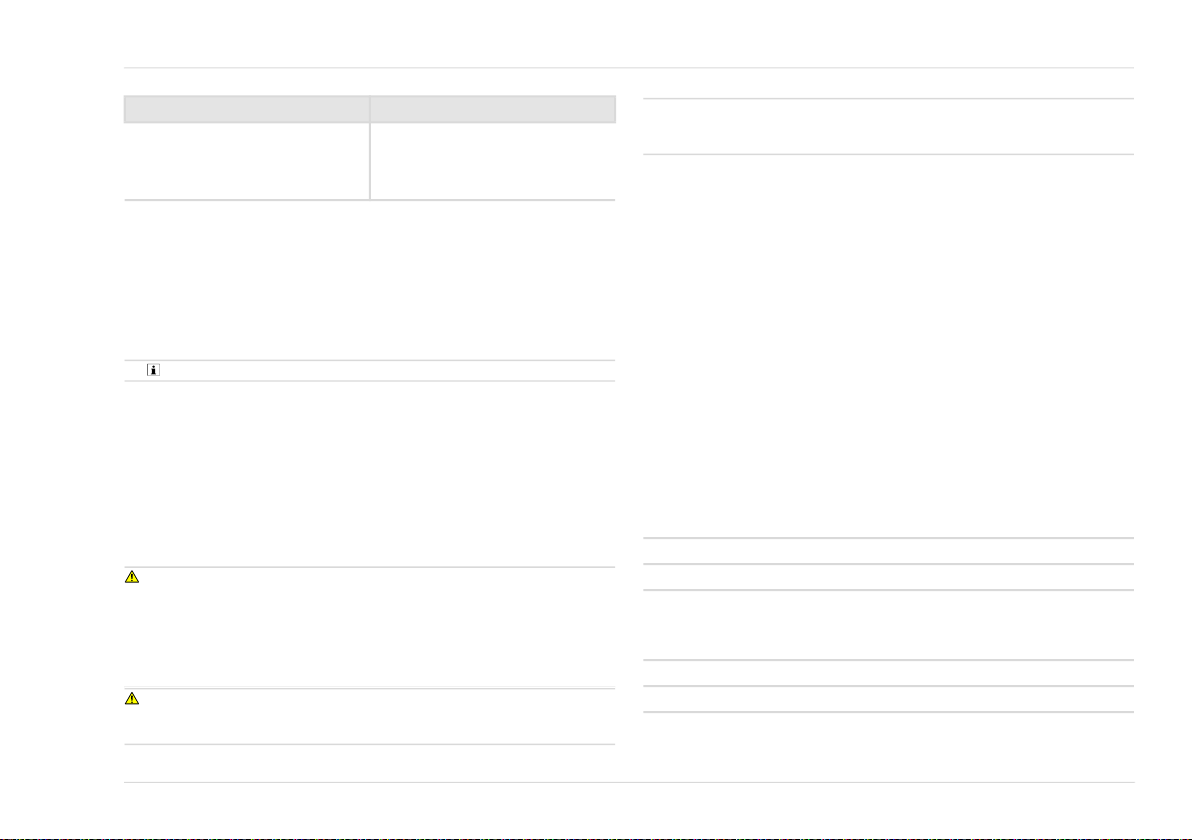The width and height of the screenshot is (1192, 840).
Task: Click the upper yellow warning triangle icon
Action: click(132, 577)
